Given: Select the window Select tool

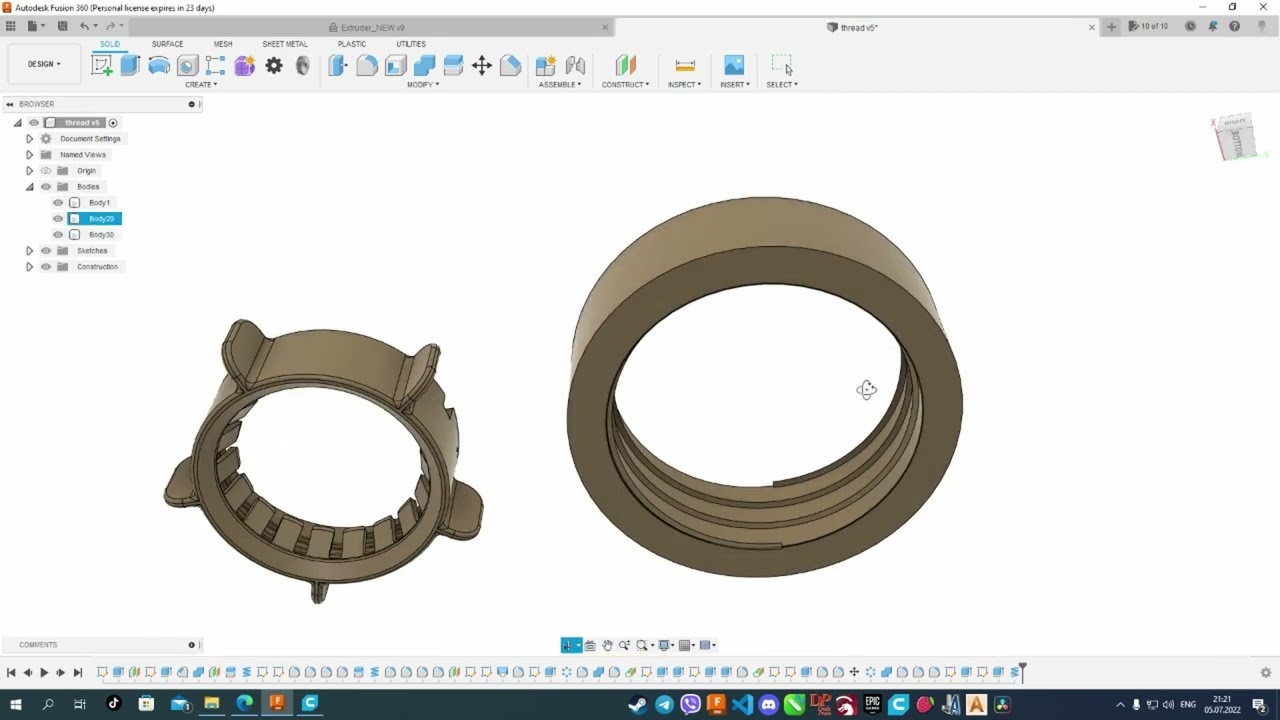Looking at the screenshot, I should [782, 66].
